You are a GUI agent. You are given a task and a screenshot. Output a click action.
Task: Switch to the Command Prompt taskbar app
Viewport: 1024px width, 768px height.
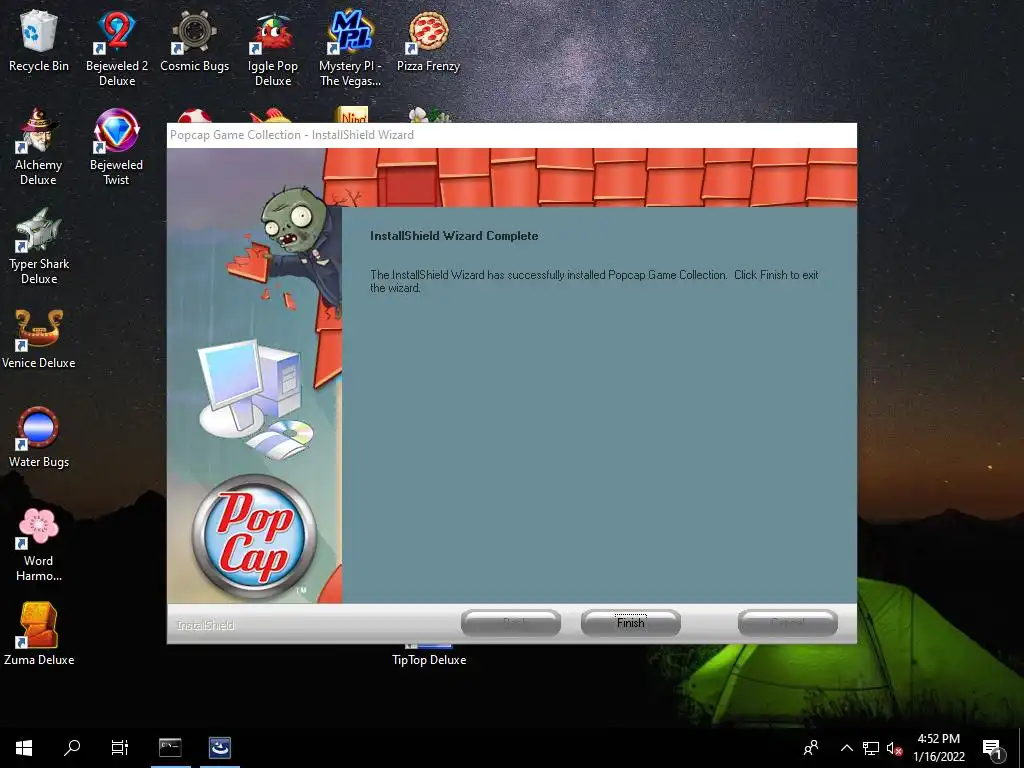(x=170, y=748)
